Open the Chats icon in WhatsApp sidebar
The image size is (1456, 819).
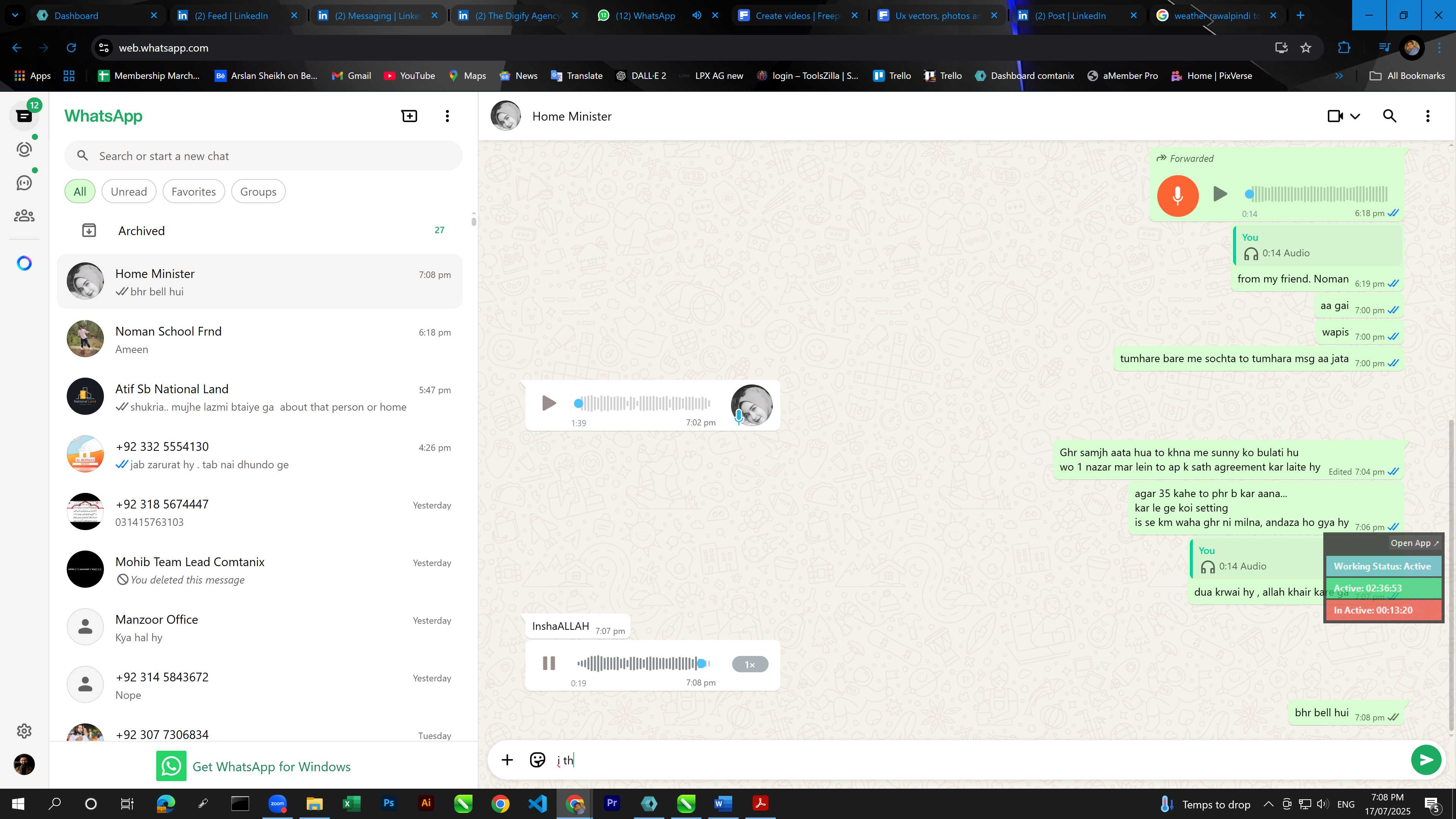coord(24,116)
